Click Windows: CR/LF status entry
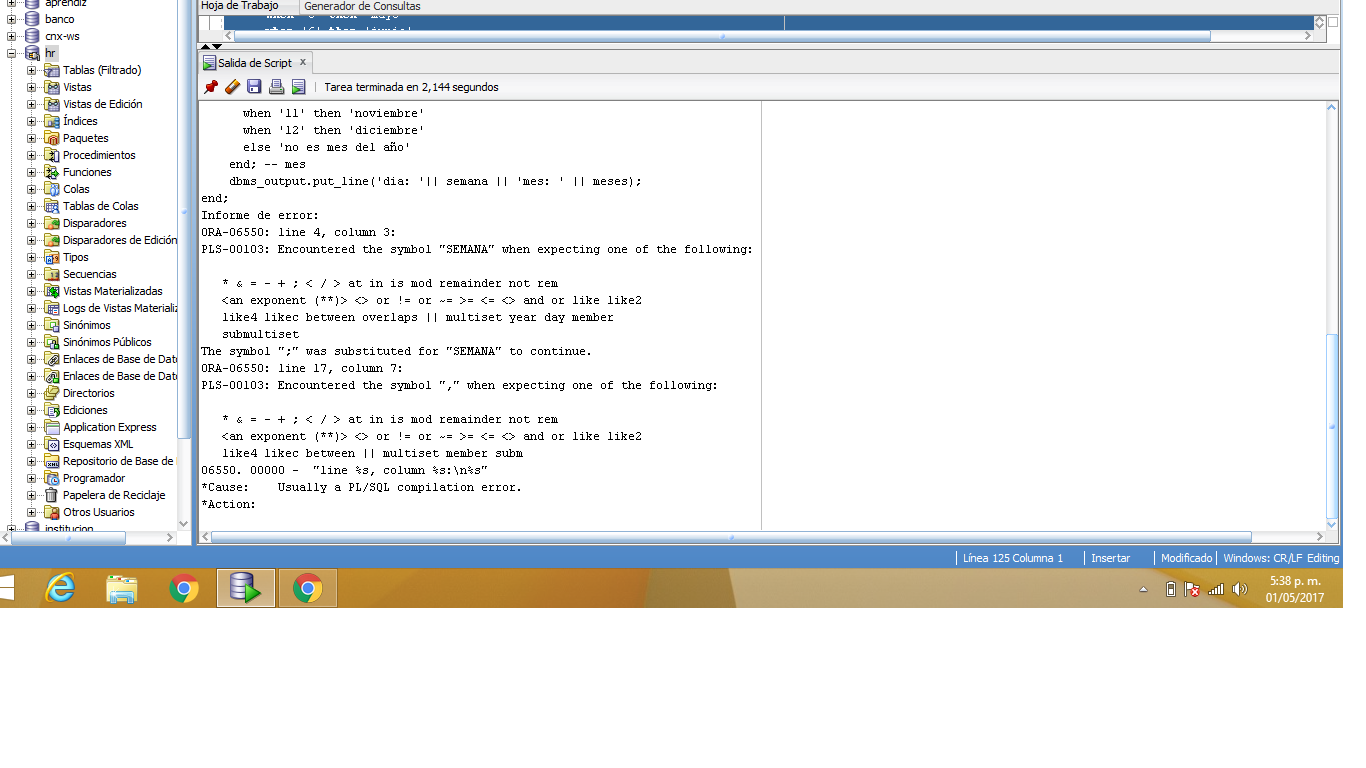 click(x=1262, y=558)
